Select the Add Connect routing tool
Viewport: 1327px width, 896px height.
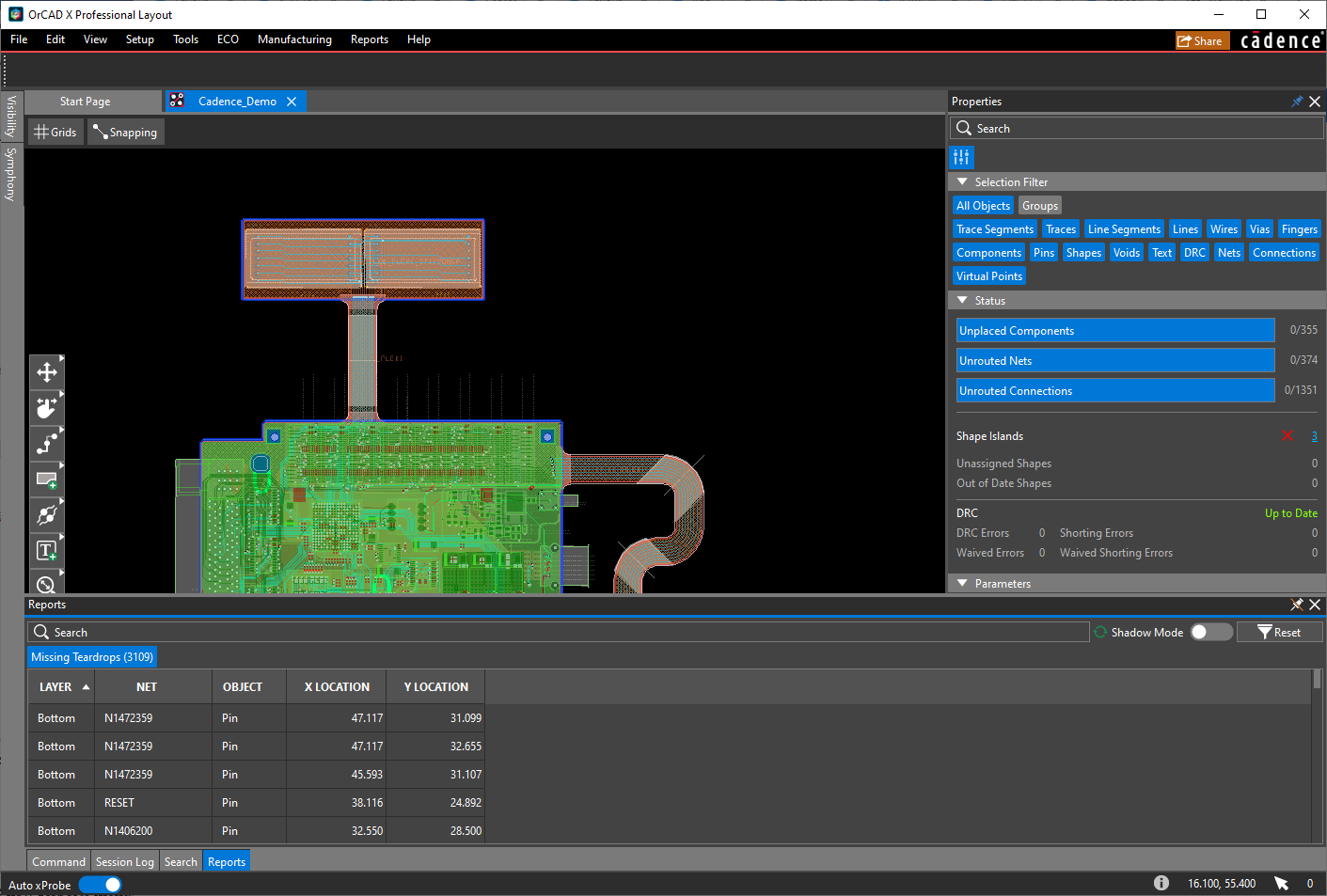[x=46, y=444]
